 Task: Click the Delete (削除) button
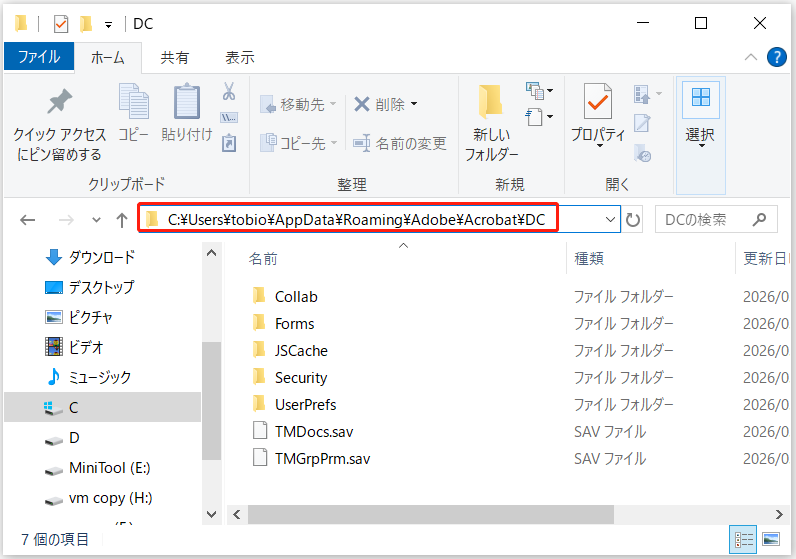pos(379,104)
